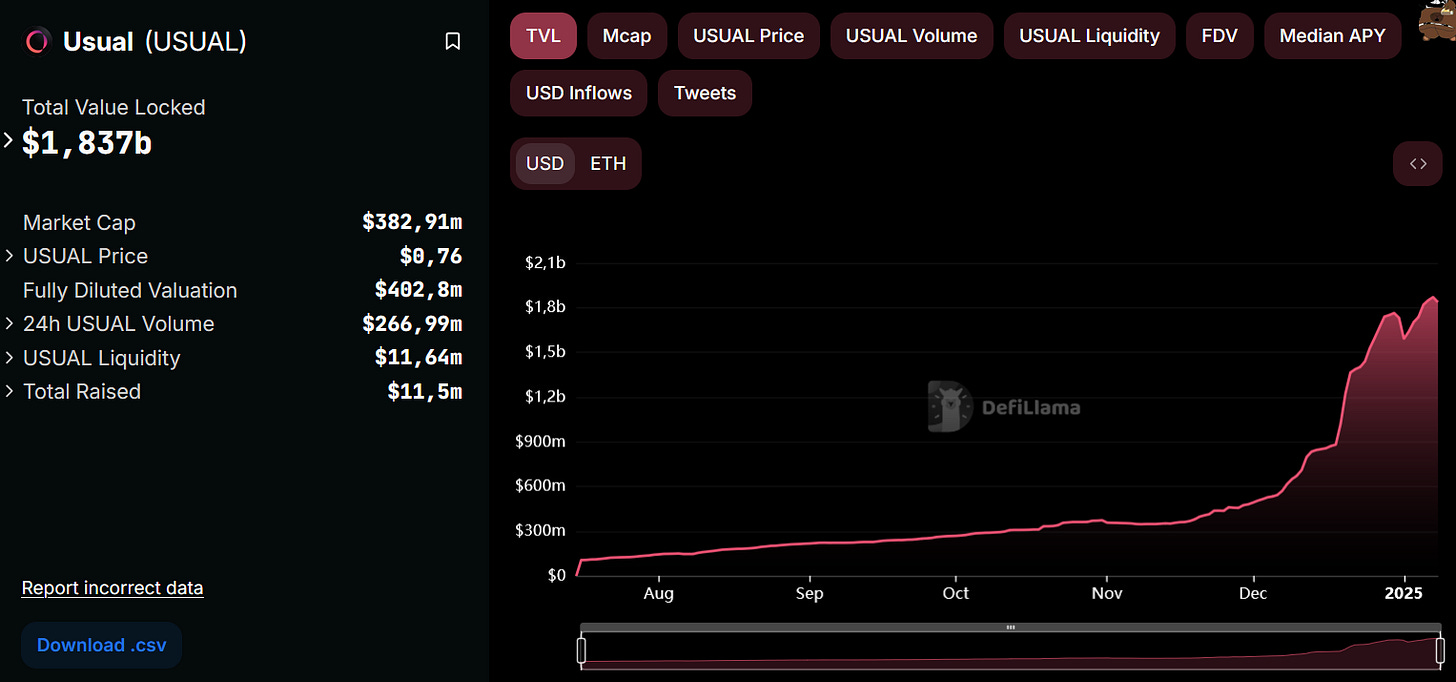Click the Dec label on chart axis
Image resolution: width=1456 pixels, height=682 pixels.
point(1253,593)
